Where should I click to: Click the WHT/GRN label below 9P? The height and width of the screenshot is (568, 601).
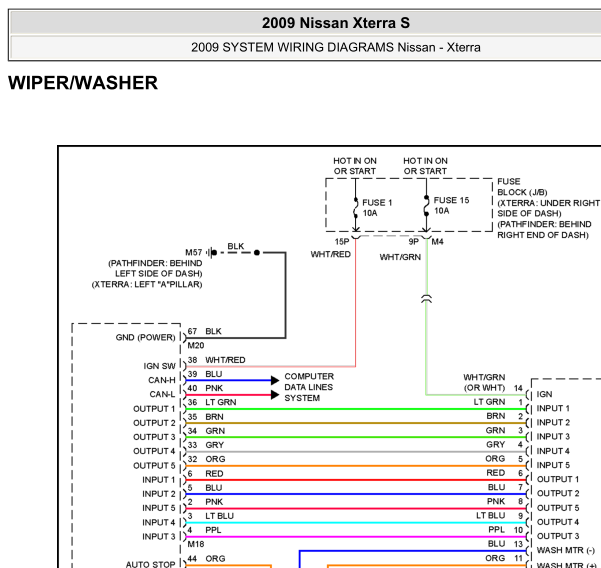click(400, 257)
